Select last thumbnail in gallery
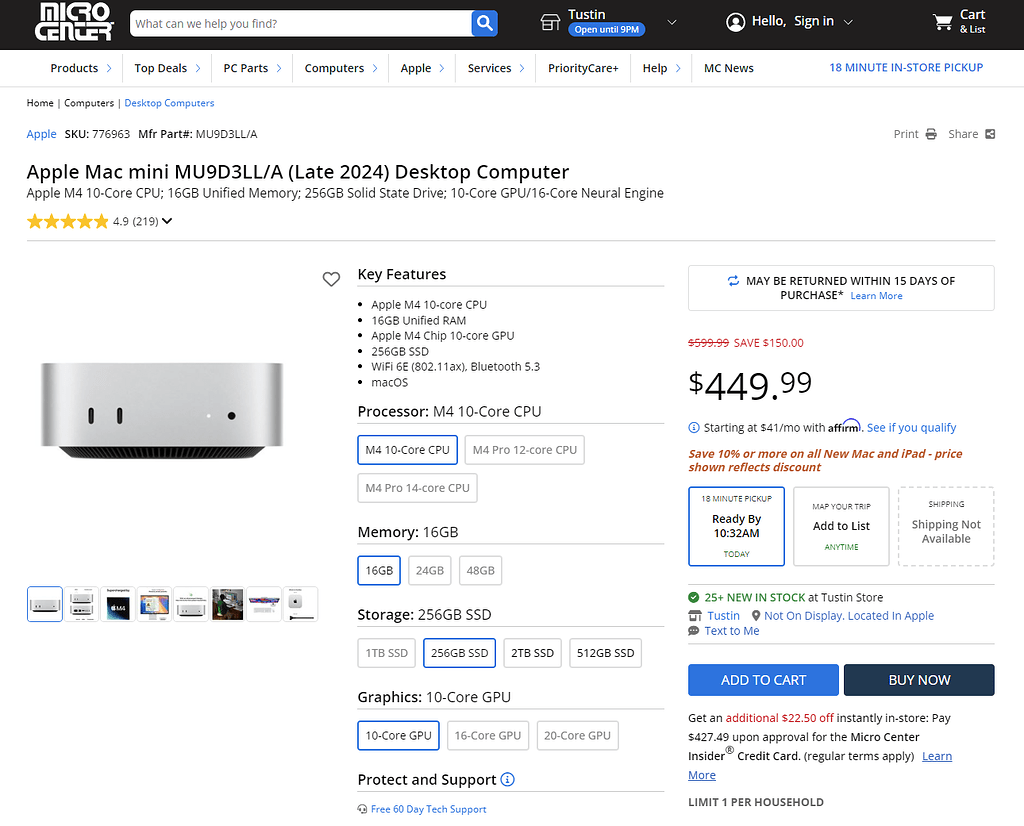Image resolution: width=1024 pixels, height=826 pixels. click(300, 604)
